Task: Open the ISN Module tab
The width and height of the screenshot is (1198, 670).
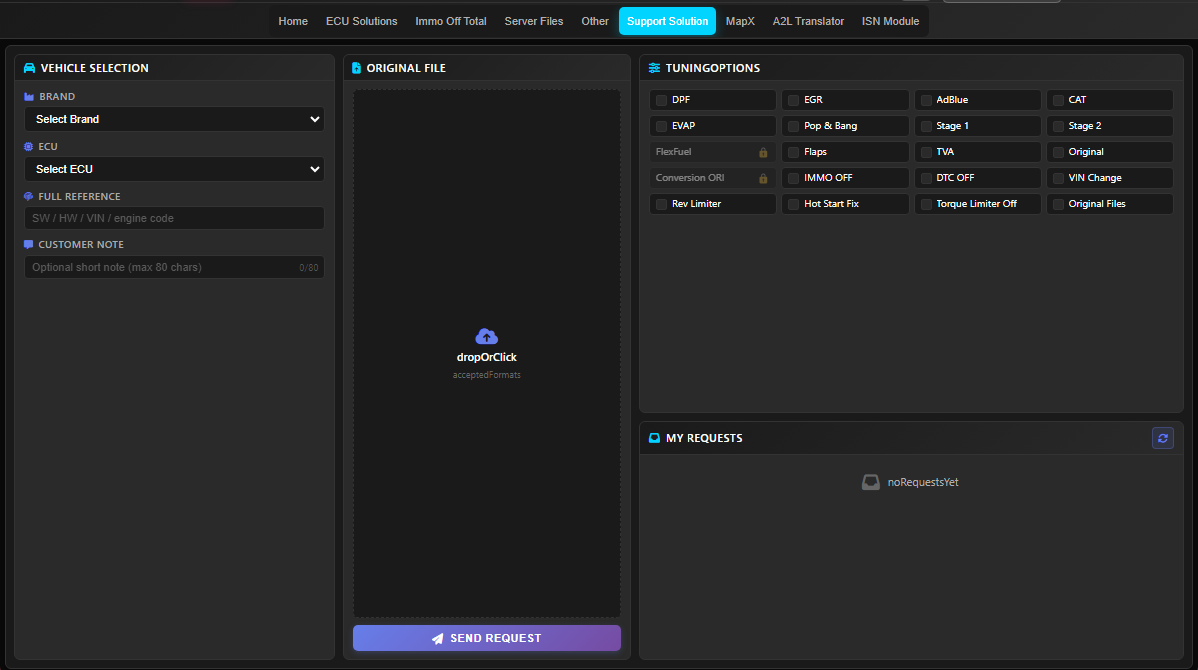Action: [890, 21]
